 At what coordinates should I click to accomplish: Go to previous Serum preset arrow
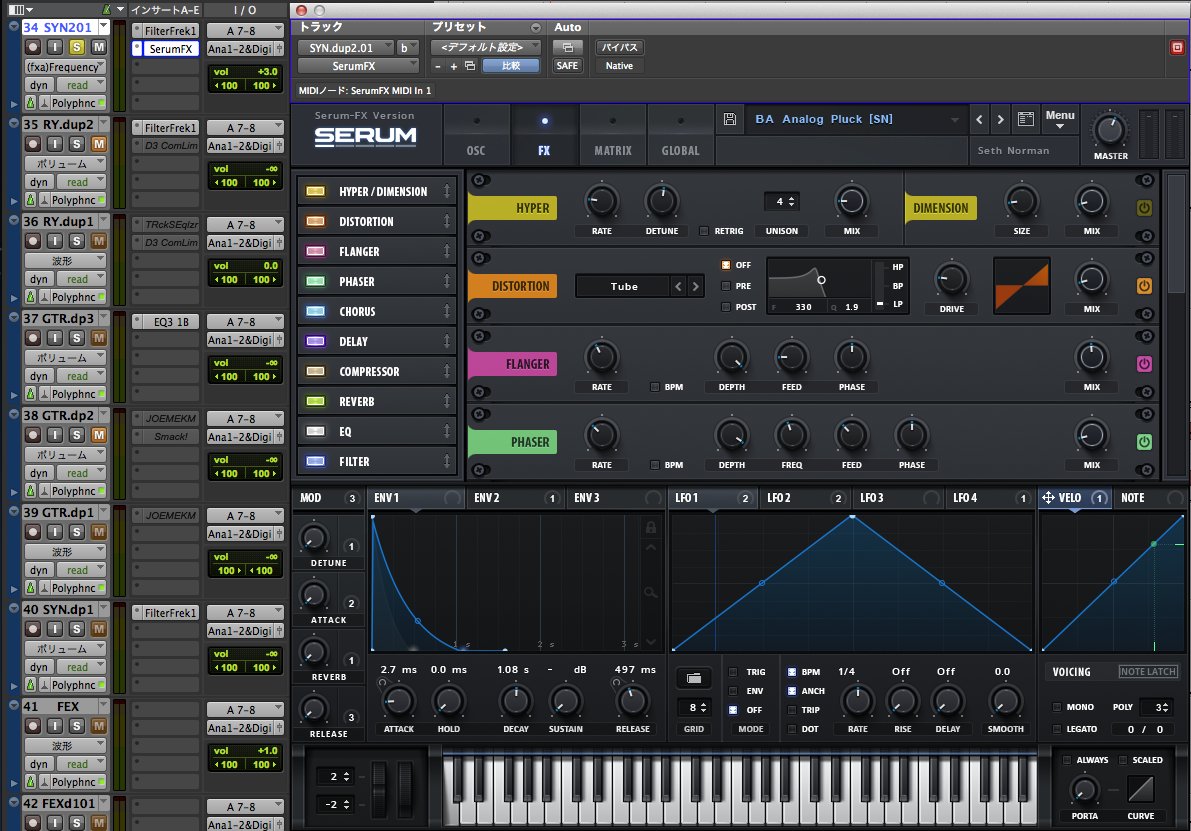[979, 119]
